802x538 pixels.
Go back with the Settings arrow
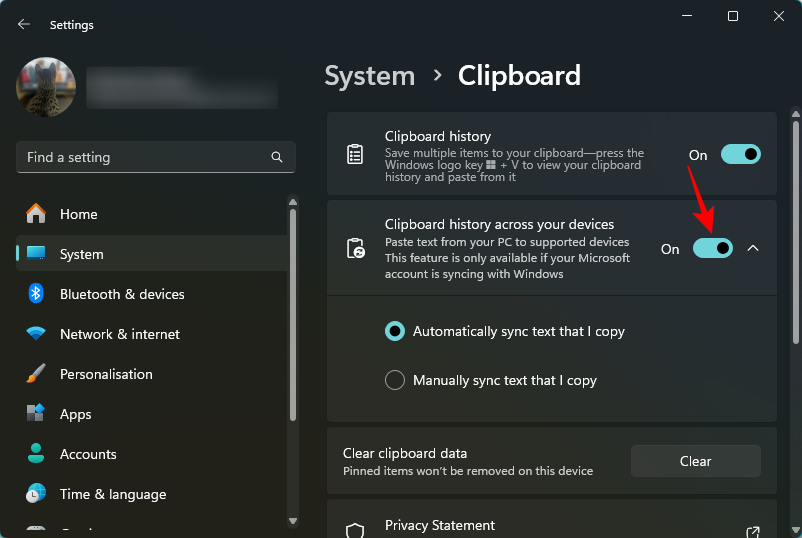pos(24,24)
